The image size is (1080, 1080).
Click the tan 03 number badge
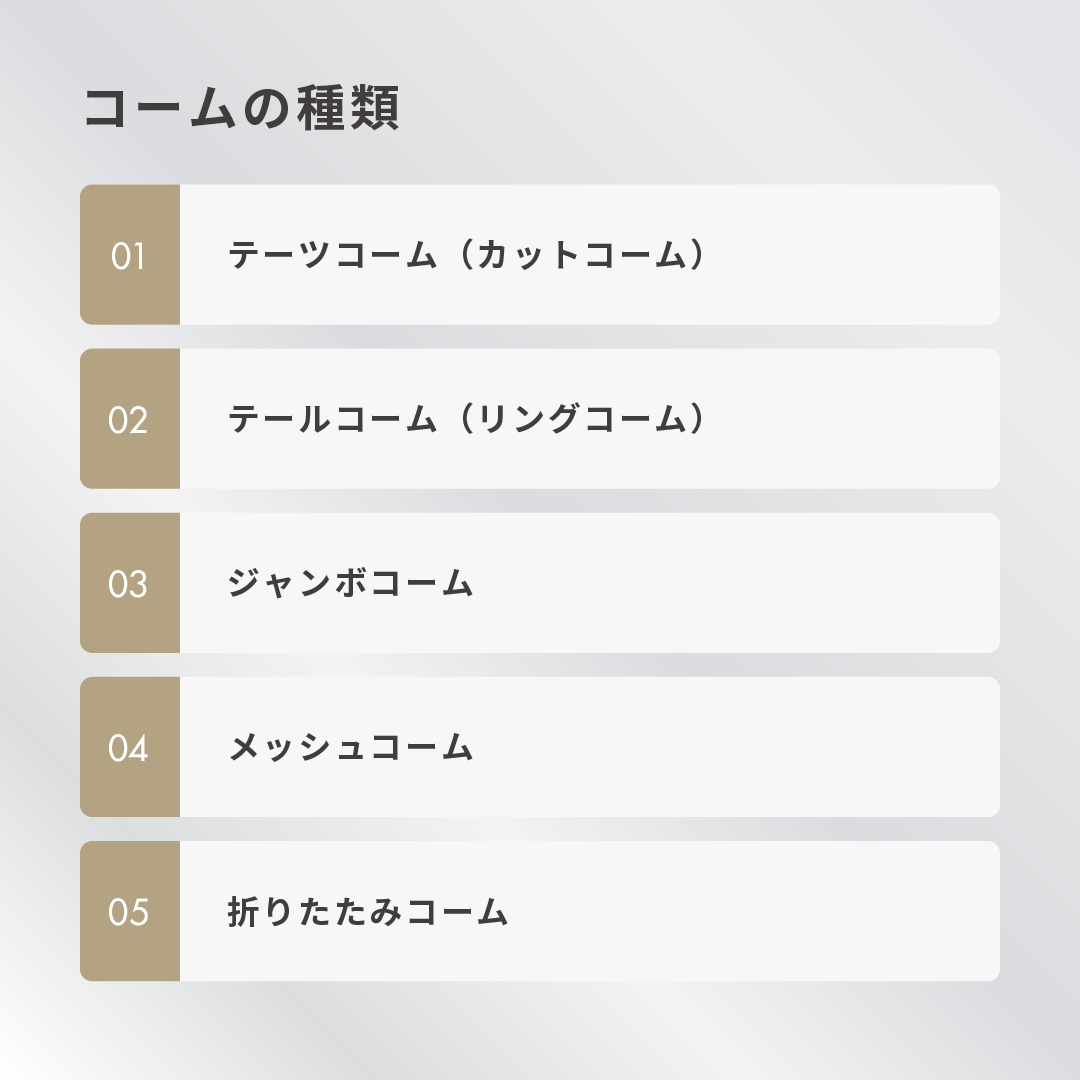(129, 584)
